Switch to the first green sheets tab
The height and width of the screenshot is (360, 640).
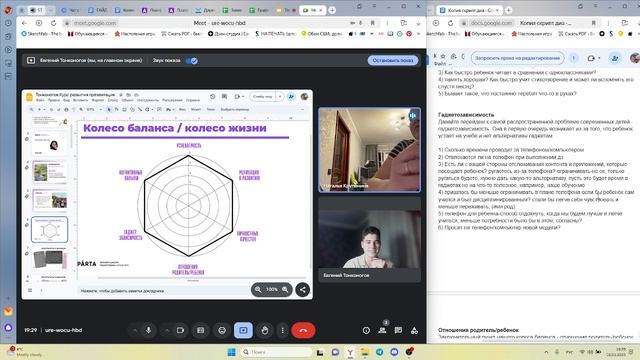(232, 10)
